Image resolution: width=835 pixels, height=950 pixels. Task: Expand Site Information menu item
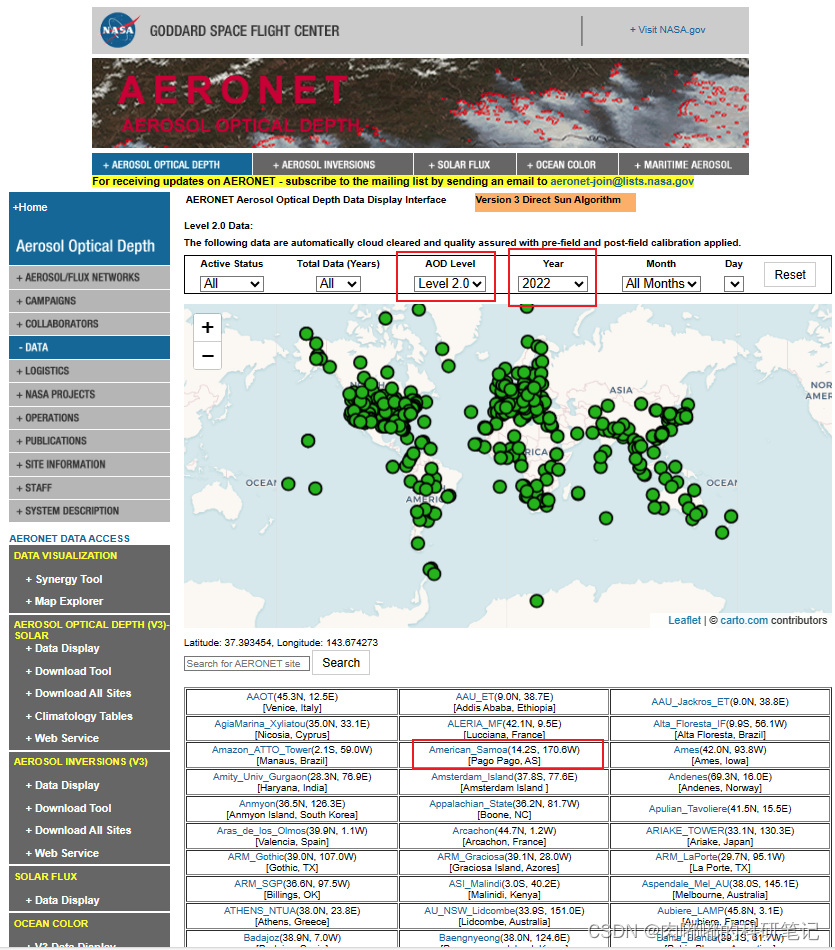(x=89, y=465)
